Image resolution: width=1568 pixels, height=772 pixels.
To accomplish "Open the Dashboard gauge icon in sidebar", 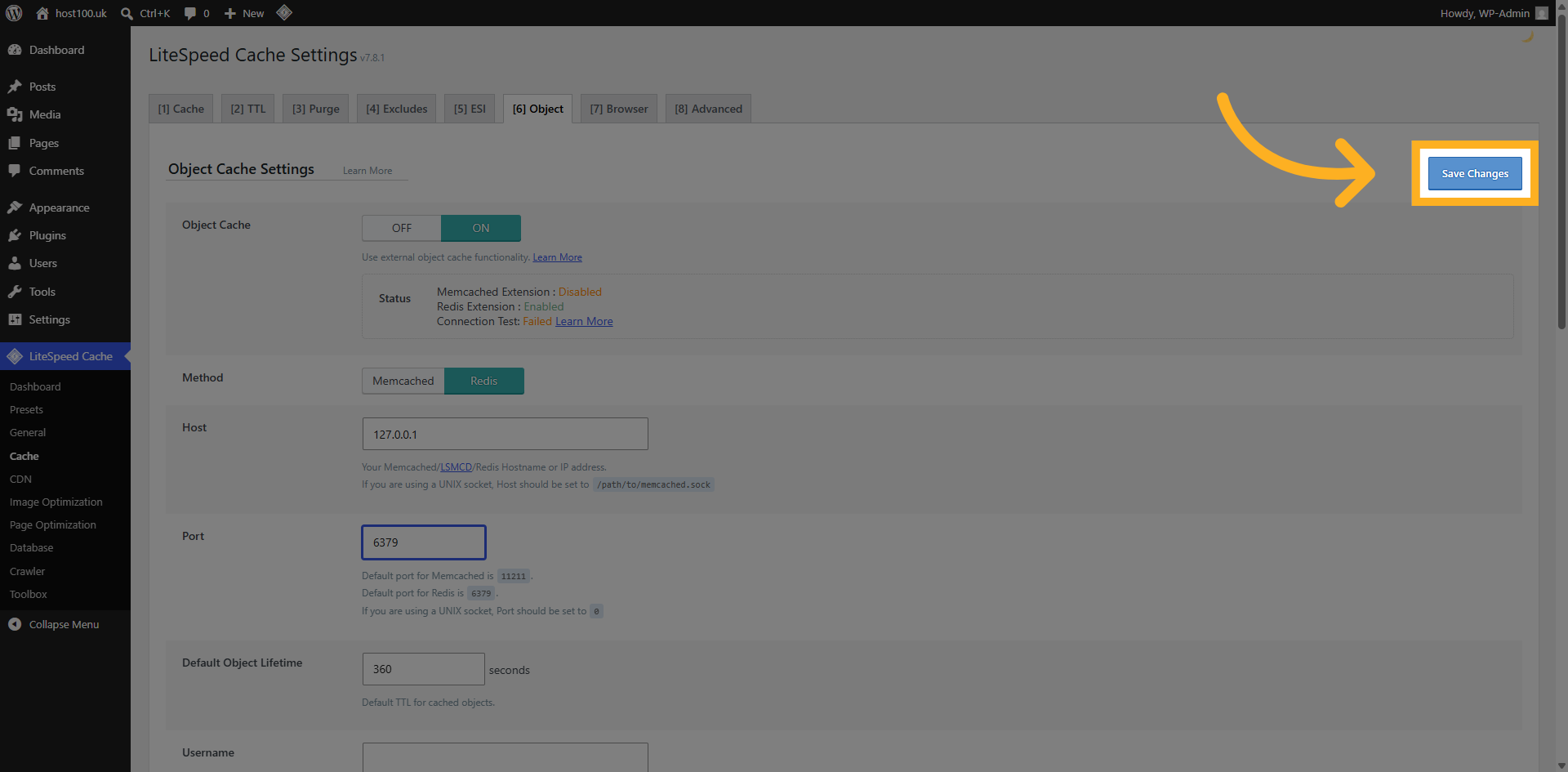I will tap(15, 50).
